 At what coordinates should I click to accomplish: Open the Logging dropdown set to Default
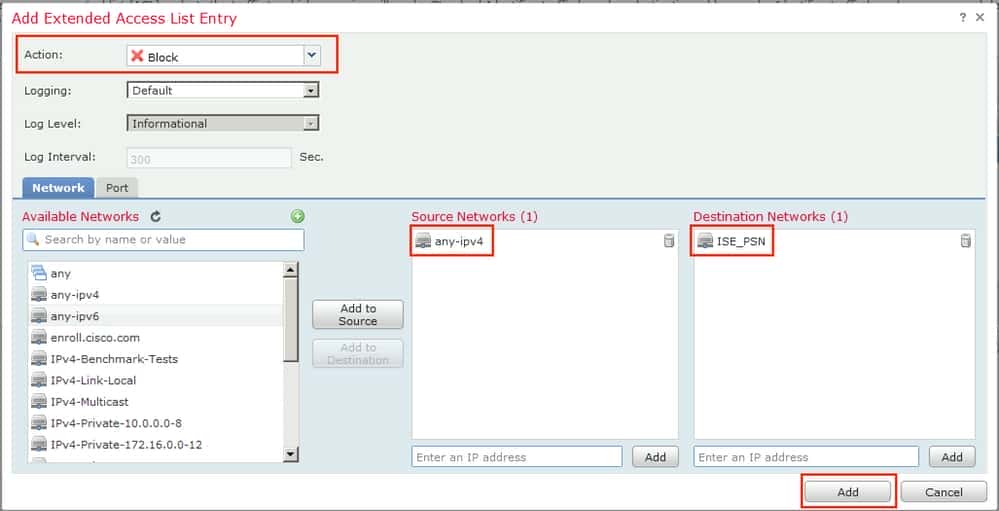coord(223,90)
